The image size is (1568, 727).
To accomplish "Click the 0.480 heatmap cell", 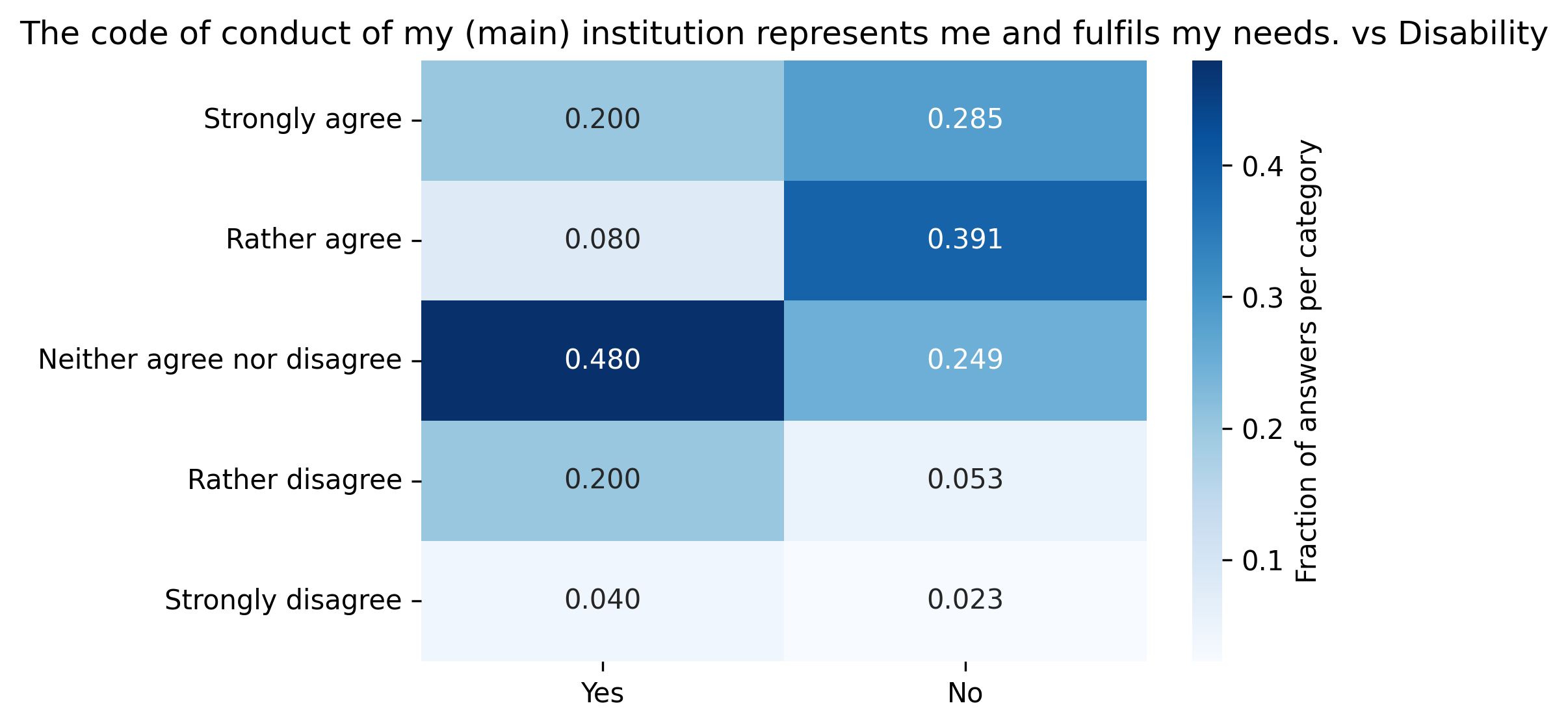I will [x=602, y=360].
